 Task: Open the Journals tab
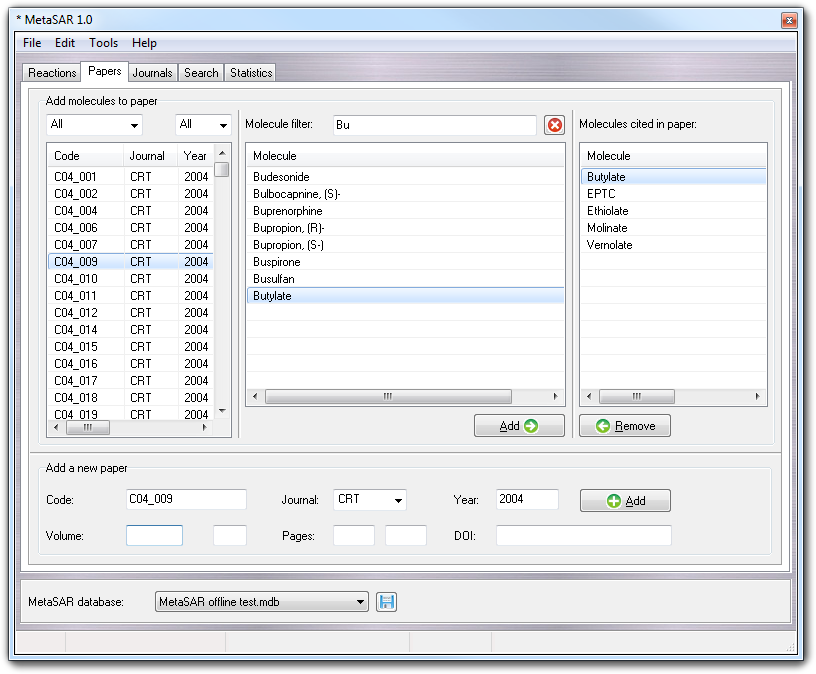click(153, 73)
